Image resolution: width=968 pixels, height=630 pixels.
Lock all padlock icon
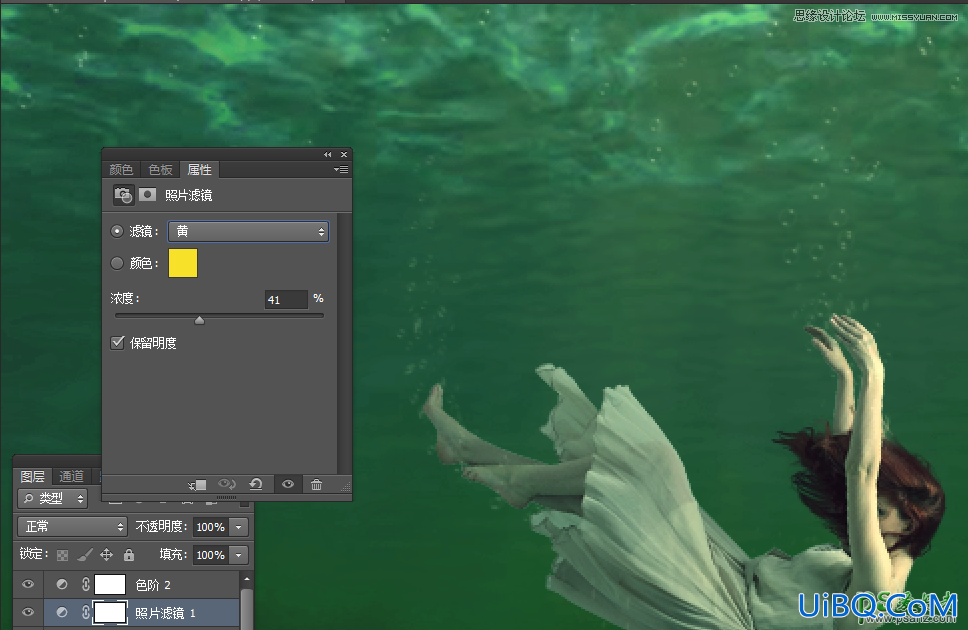(128, 555)
